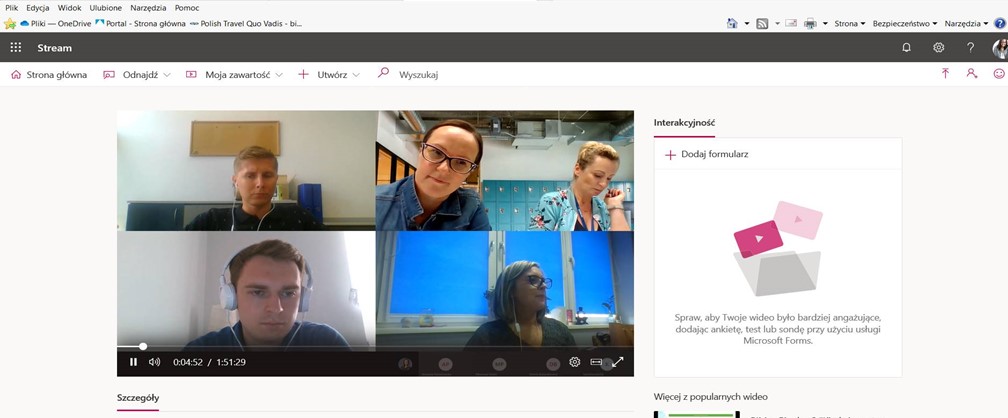Screen dimensions: 1008x418
Task: Expand the RSS feed dropdown arrow
Action: (777, 24)
